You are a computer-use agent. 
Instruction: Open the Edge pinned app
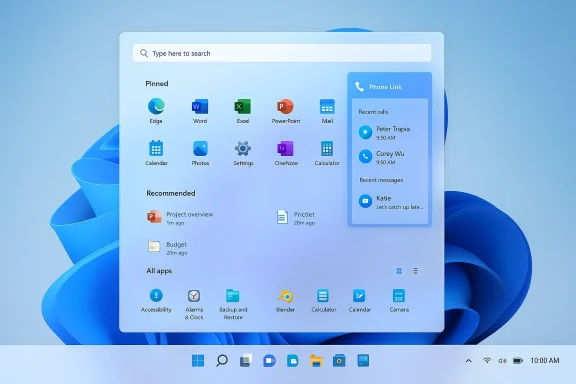pyautogui.click(x=156, y=111)
